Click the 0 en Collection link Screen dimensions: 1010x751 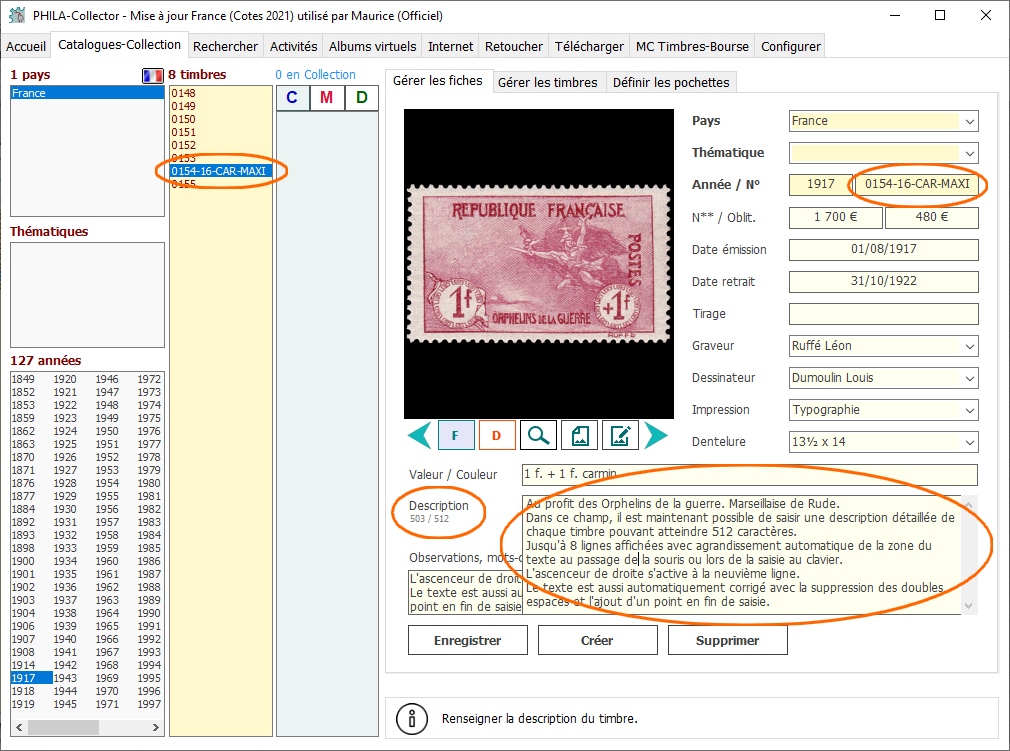click(x=316, y=75)
